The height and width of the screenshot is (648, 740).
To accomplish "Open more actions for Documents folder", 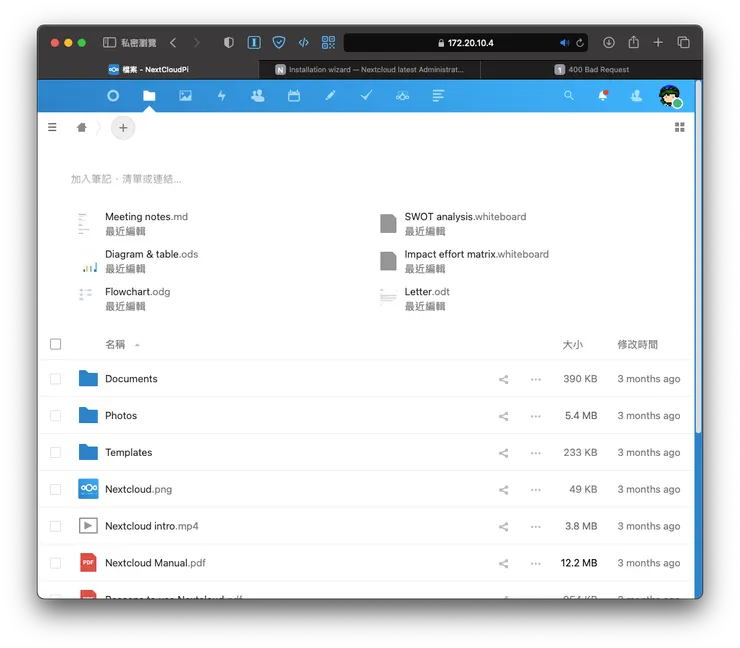I will coord(536,379).
